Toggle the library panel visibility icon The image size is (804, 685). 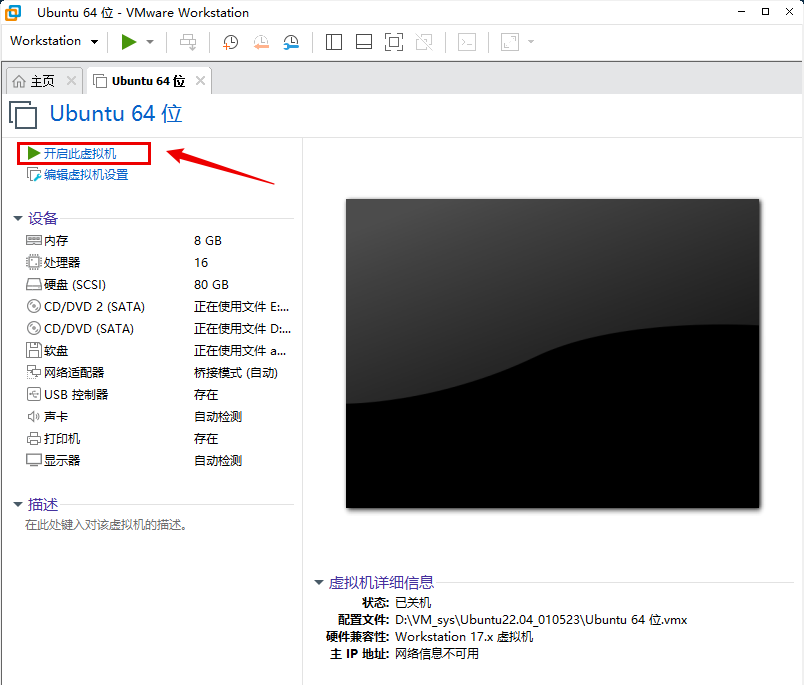[333, 41]
